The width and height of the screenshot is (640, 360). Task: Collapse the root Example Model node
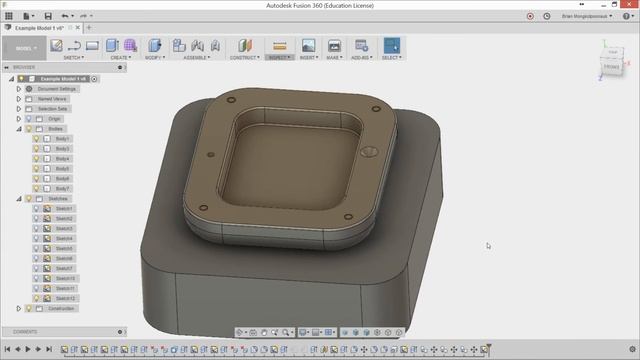coord(11,79)
